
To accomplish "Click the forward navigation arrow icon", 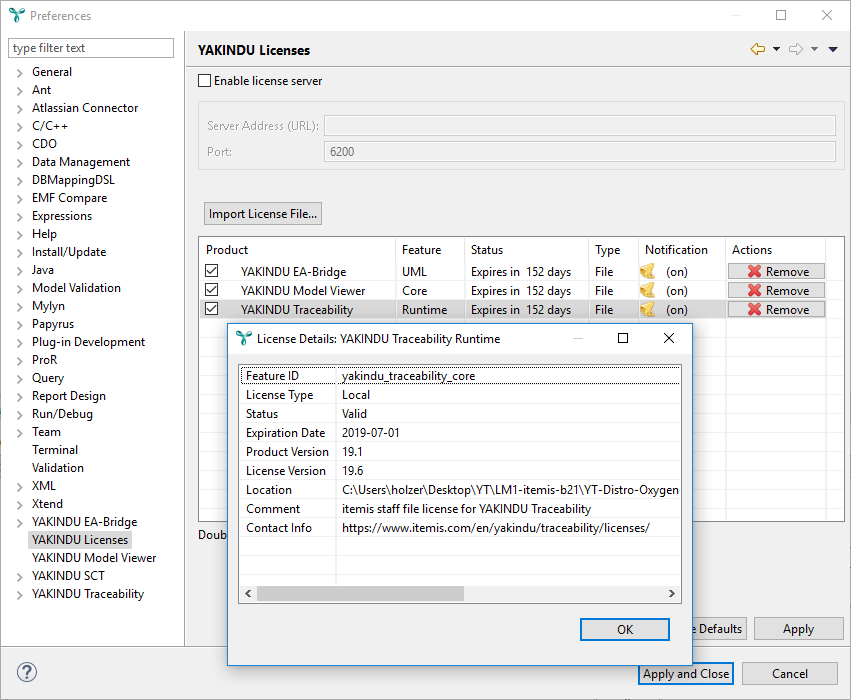I will [796, 49].
